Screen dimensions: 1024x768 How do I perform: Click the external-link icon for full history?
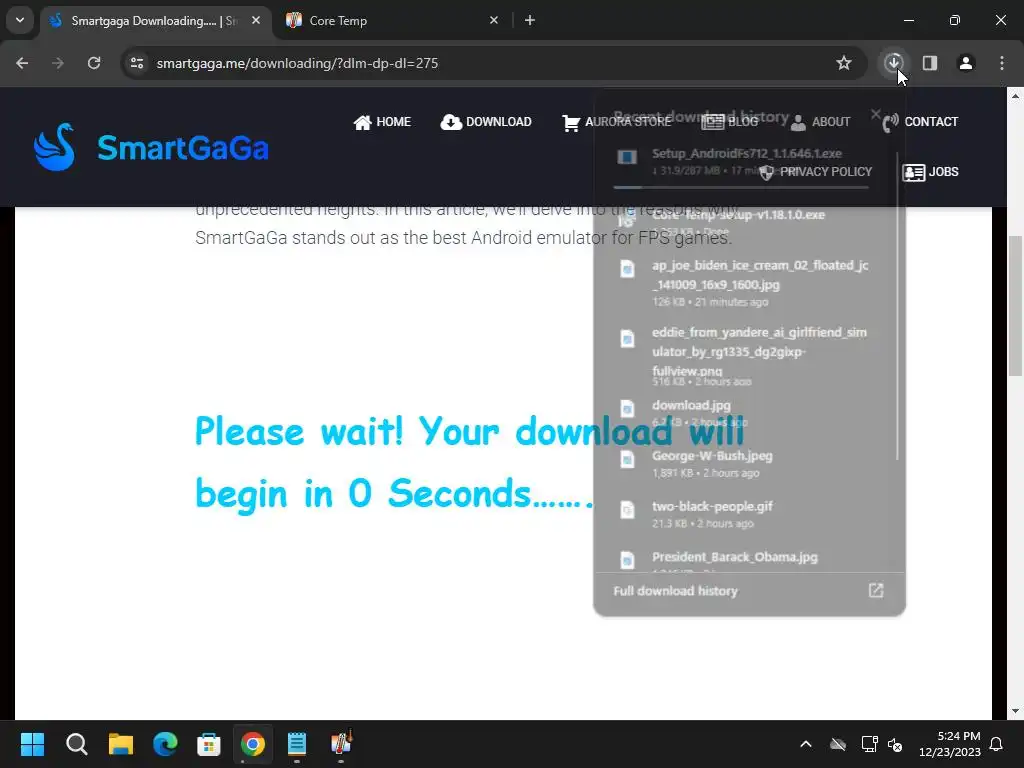click(x=876, y=590)
